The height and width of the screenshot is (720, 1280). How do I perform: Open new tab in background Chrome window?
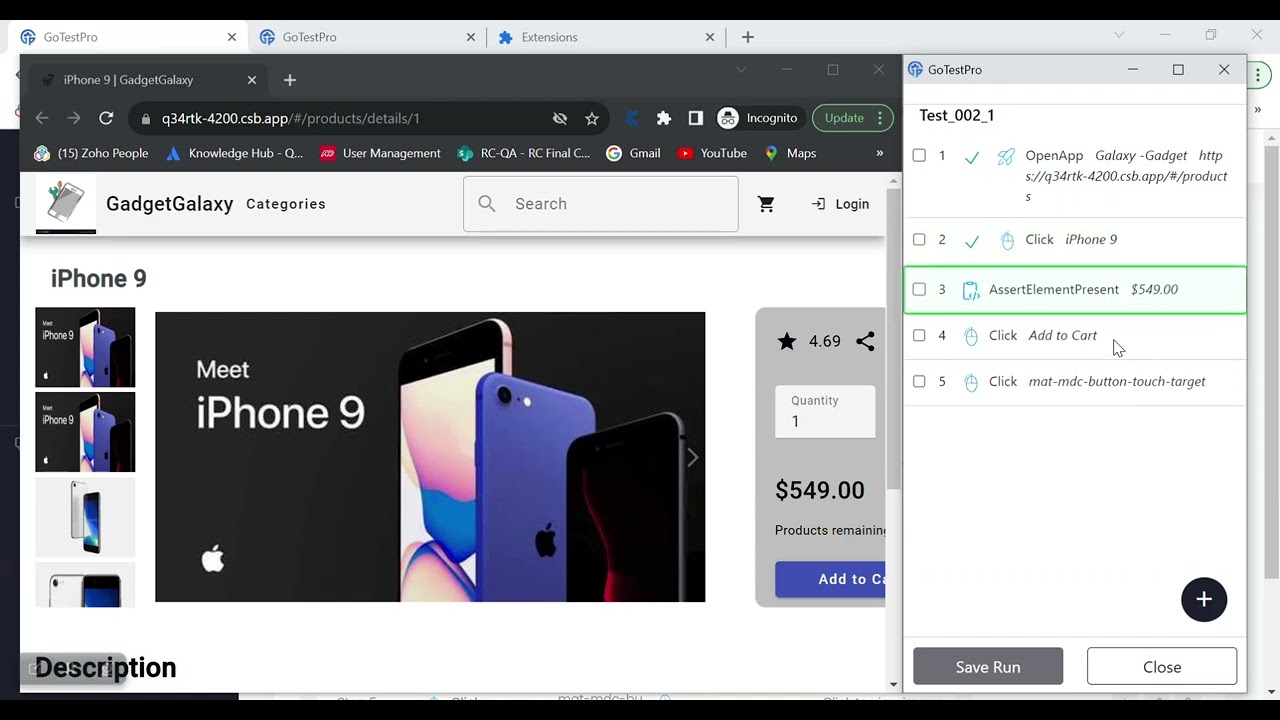tap(748, 37)
